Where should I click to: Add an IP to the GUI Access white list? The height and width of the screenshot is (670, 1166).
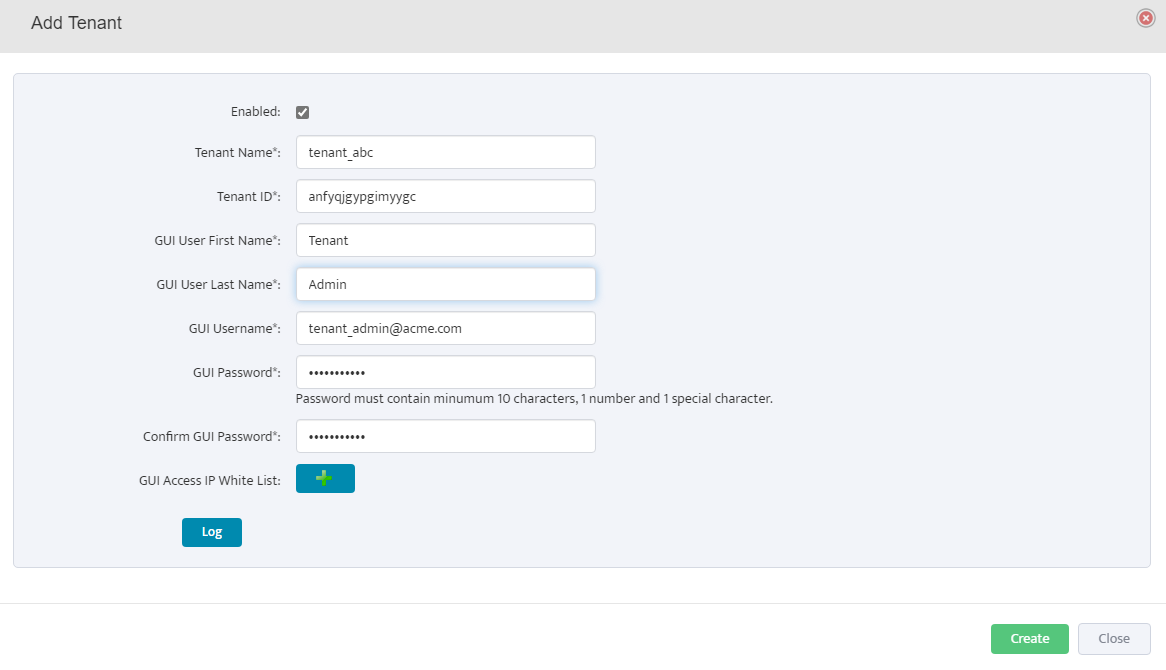(325, 479)
